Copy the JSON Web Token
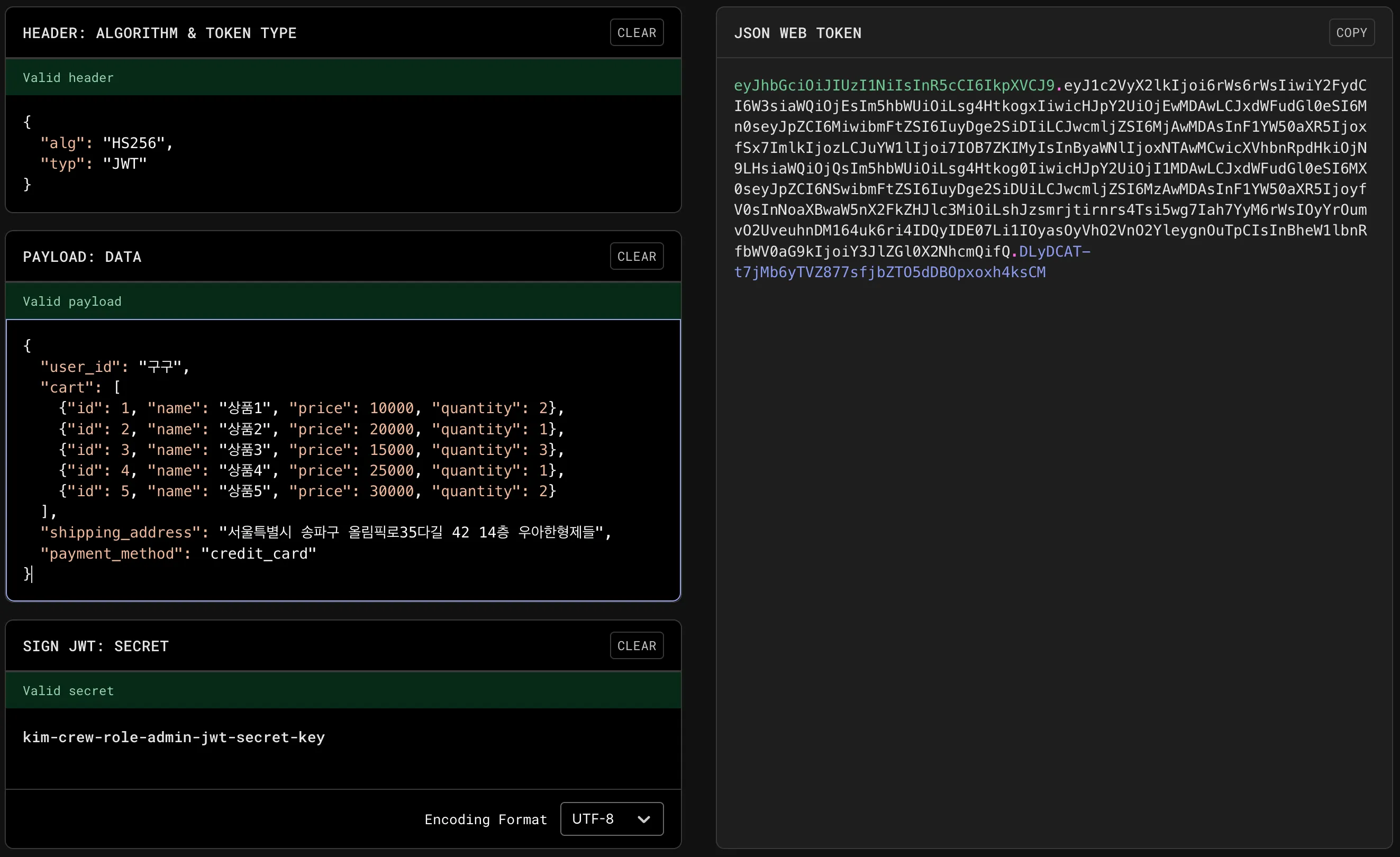Viewport: 1400px width, 857px height. tap(1351, 33)
